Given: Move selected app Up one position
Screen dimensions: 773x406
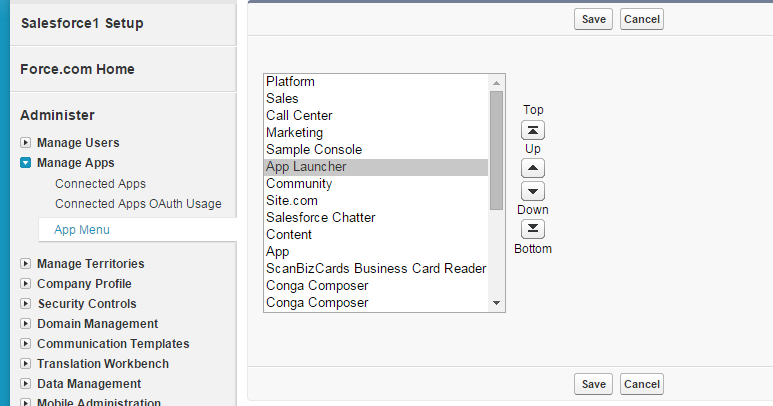Looking at the screenshot, I should click(534, 169).
